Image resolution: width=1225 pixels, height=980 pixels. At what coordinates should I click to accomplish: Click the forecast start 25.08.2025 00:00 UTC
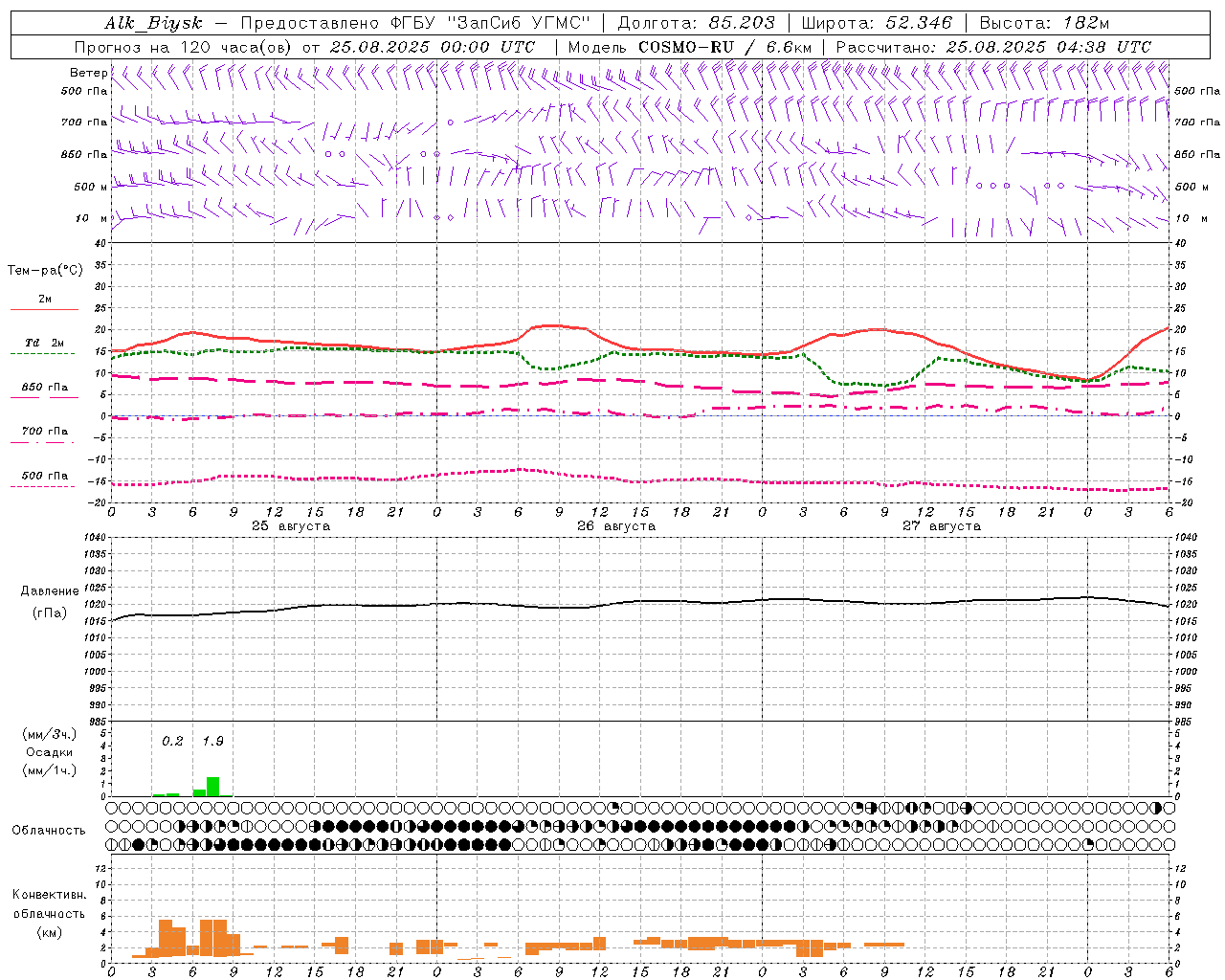pyautogui.click(x=433, y=47)
